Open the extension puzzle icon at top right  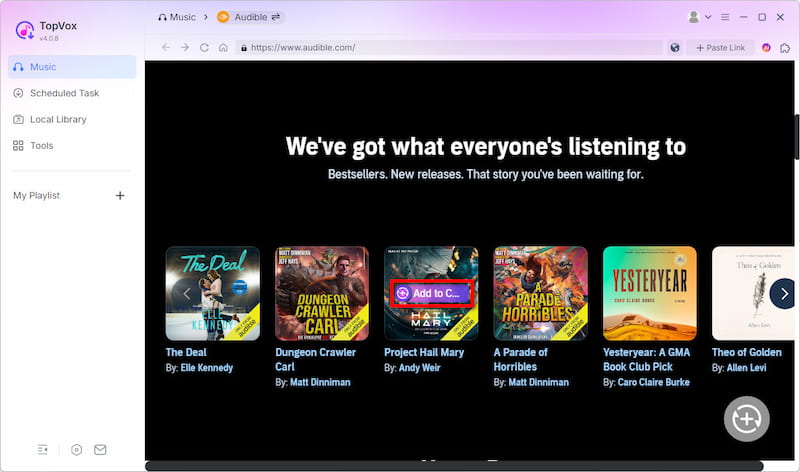(785, 47)
